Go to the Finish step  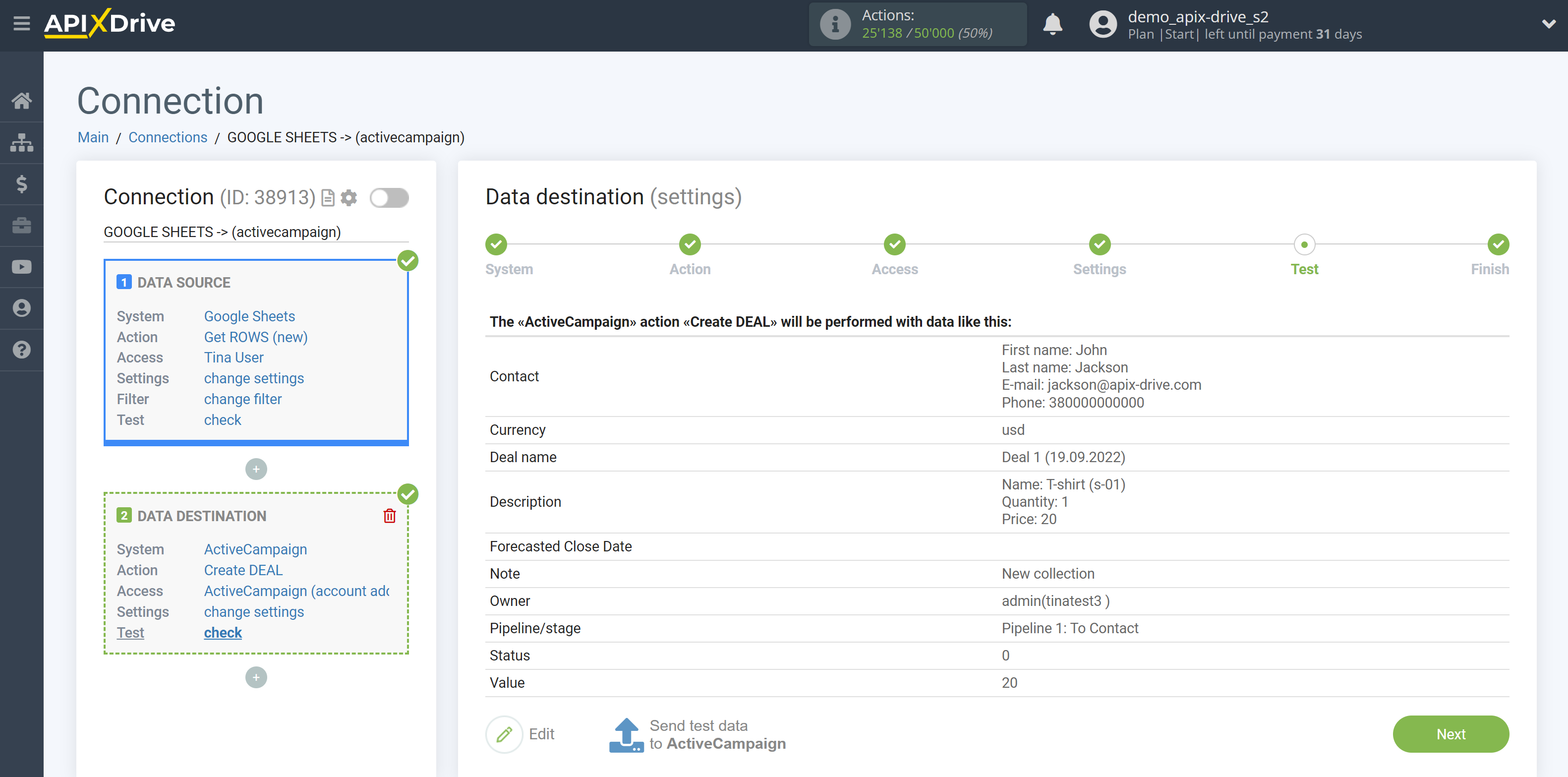1498,244
